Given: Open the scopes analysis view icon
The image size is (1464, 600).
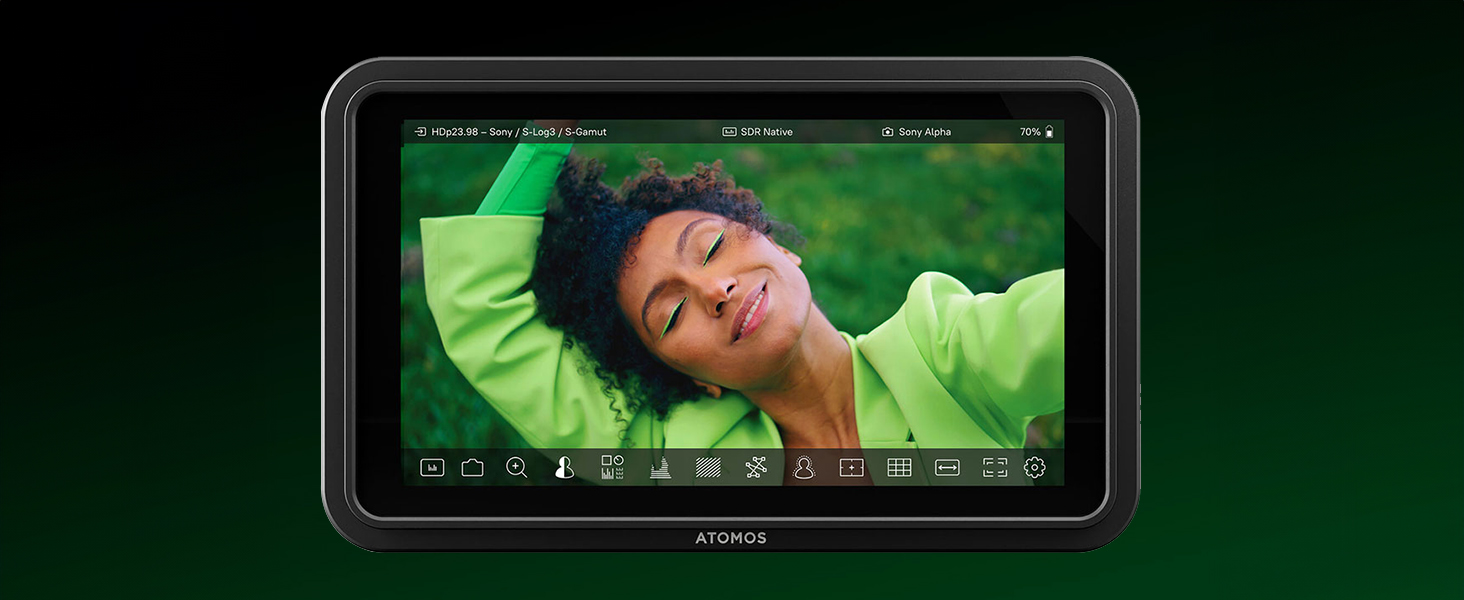Looking at the screenshot, I should coord(612,467).
